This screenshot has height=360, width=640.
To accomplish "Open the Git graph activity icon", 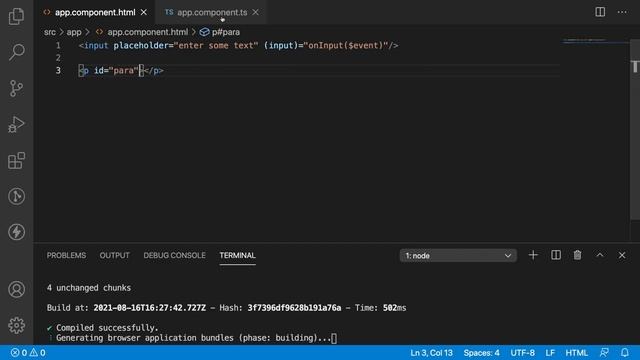I will (x=16, y=196).
